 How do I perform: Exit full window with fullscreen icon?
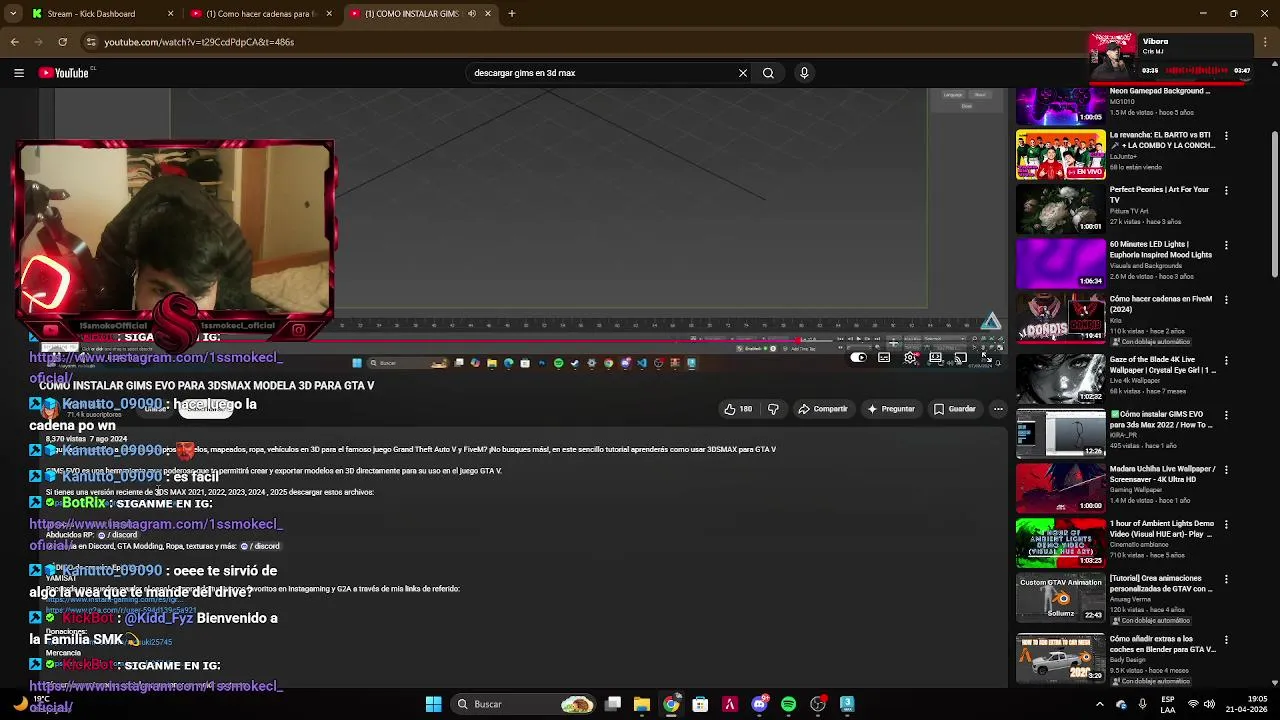click(986, 358)
